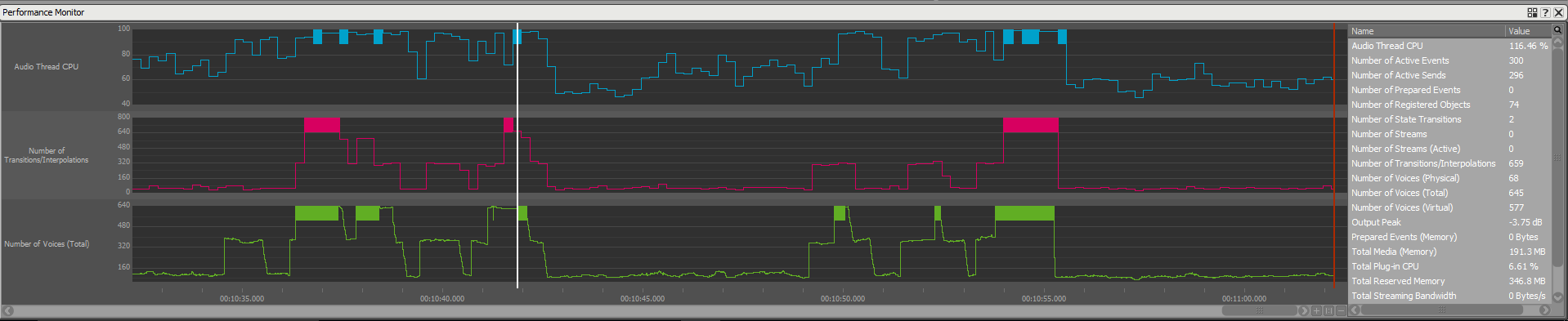Click the 00:11:00.000 time ruler label
This screenshot has height=321, width=1568.
(x=1244, y=299)
